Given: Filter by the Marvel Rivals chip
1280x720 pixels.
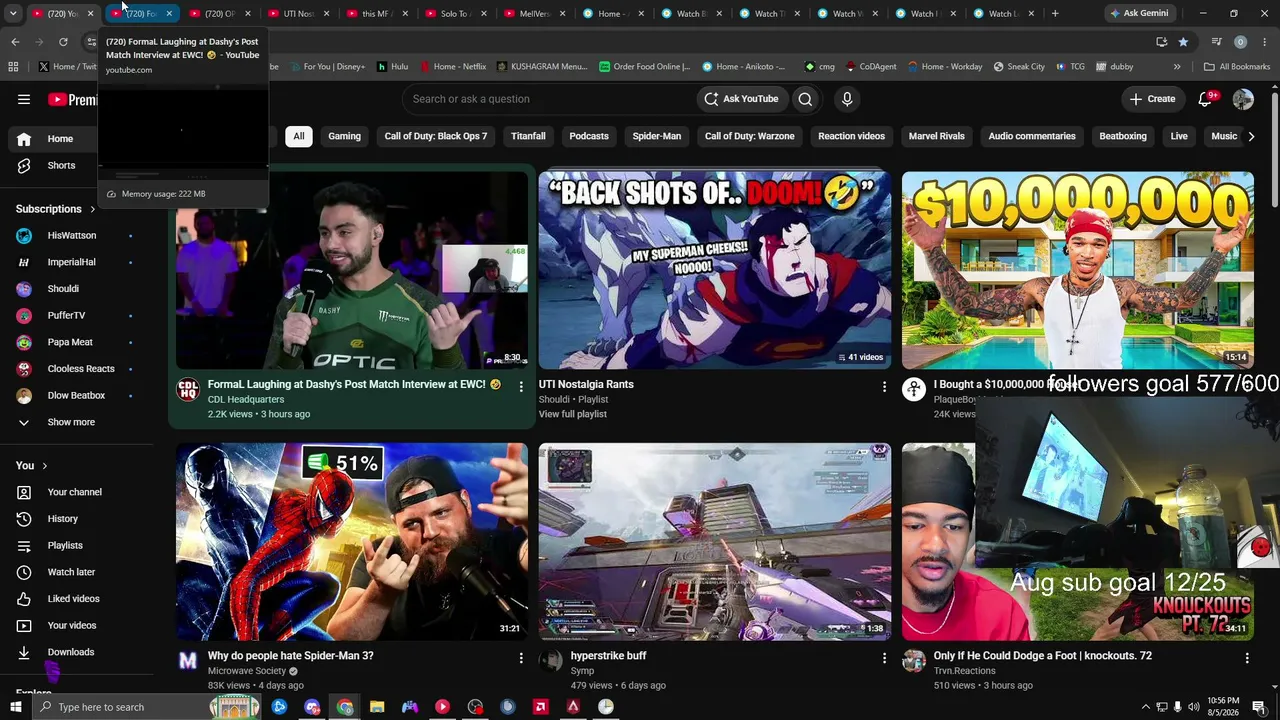Looking at the screenshot, I should [937, 136].
